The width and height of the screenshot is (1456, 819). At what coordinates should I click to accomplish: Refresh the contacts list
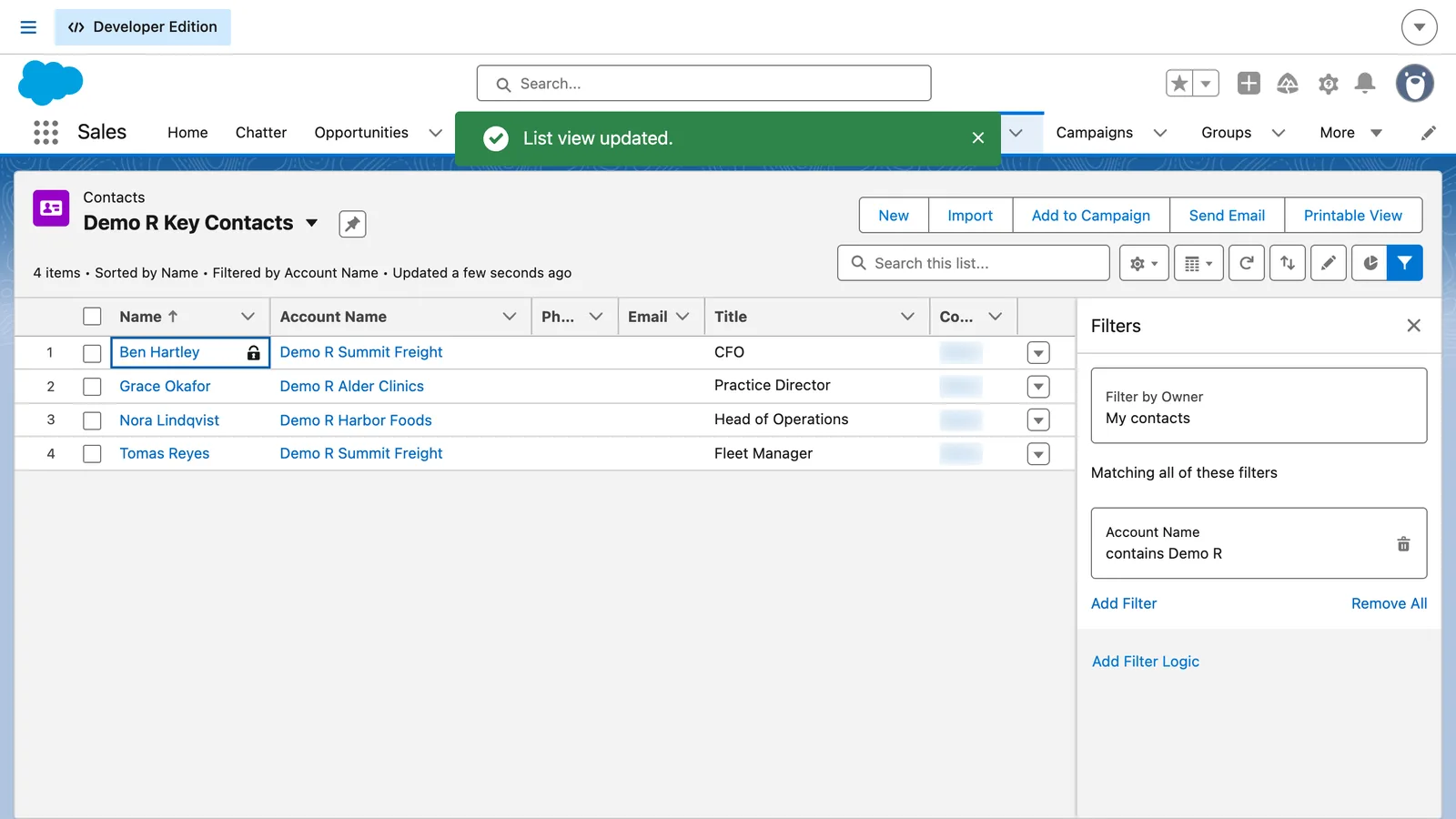(x=1247, y=263)
